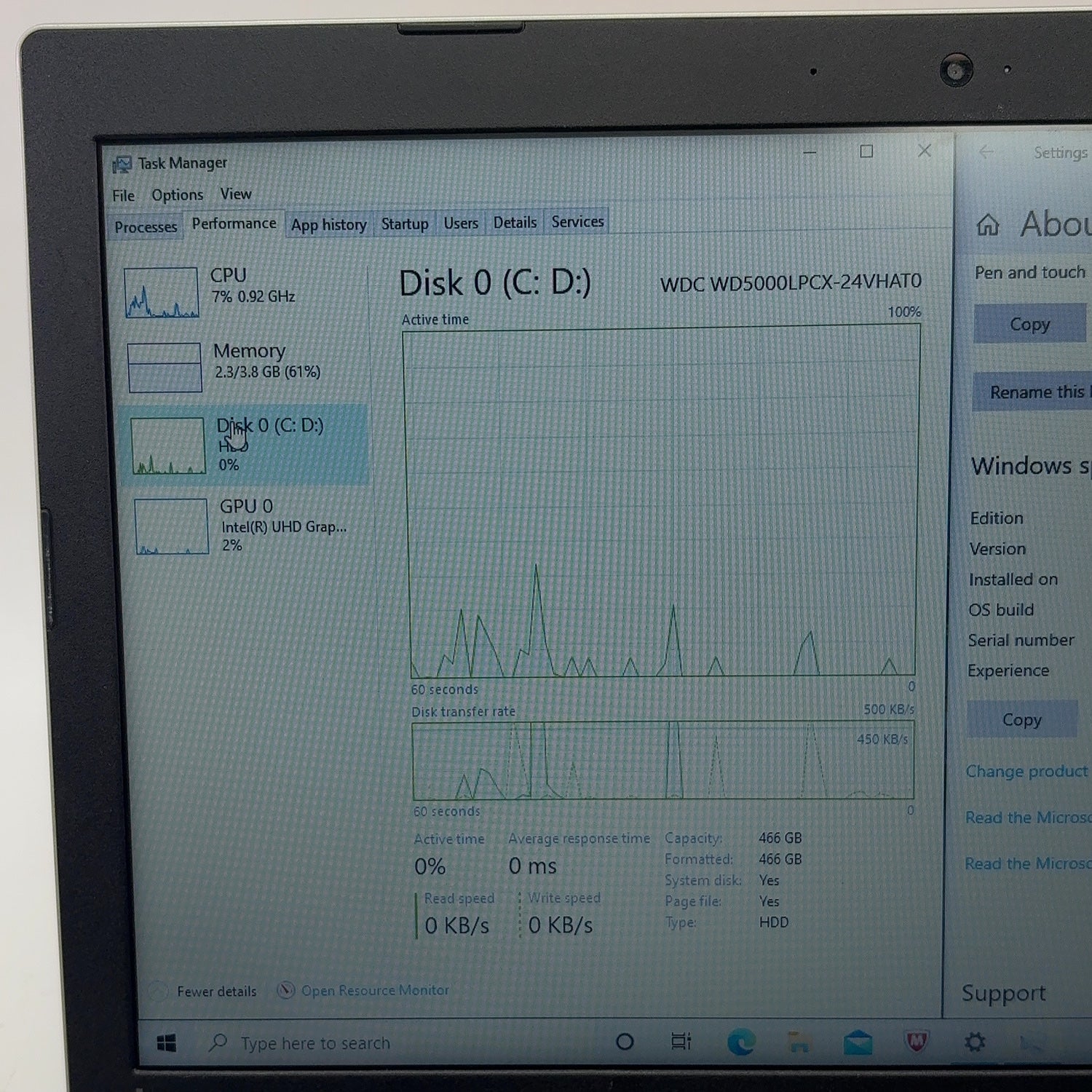Viewport: 1092px width, 1092px height.
Task: Select the Performance tab
Action: (234, 223)
